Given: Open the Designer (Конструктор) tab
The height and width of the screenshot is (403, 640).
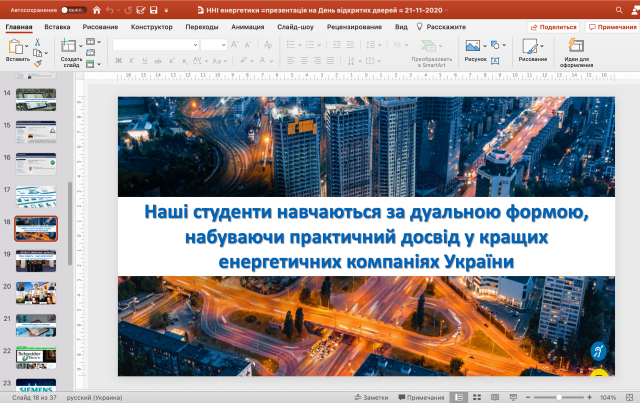Looking at the screenshot, I should pos(153,28).
